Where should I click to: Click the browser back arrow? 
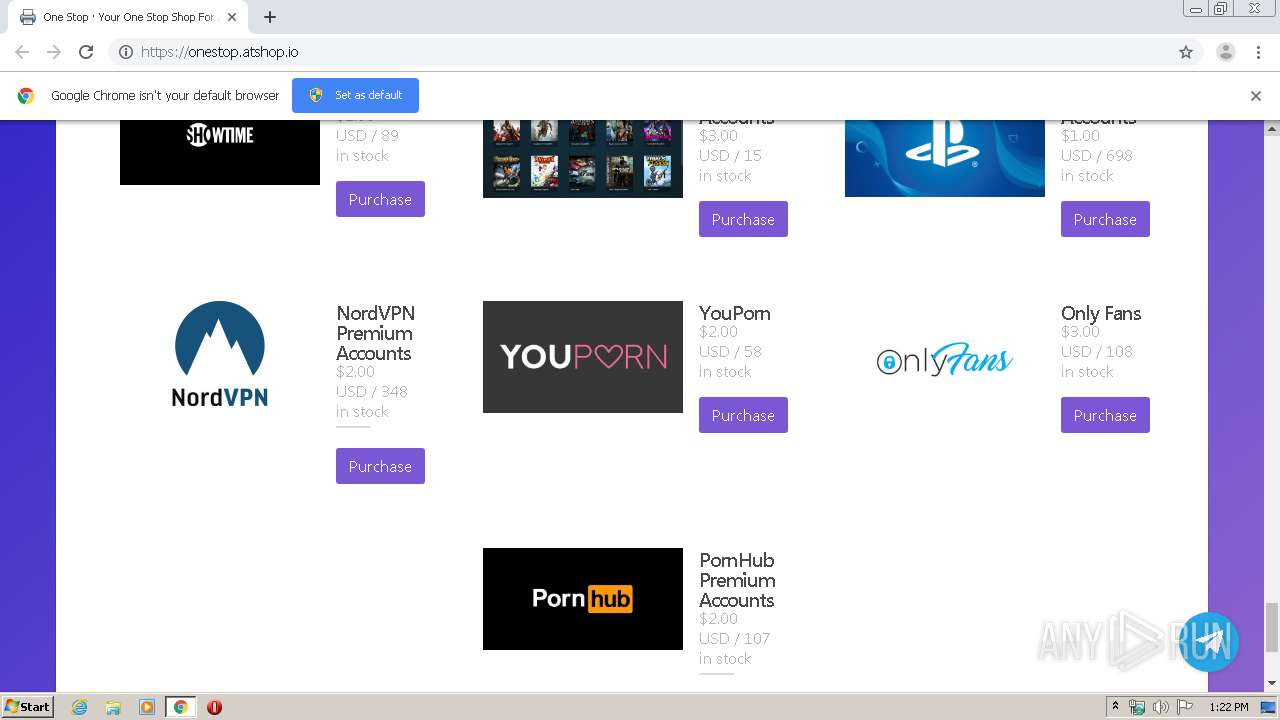22,52
